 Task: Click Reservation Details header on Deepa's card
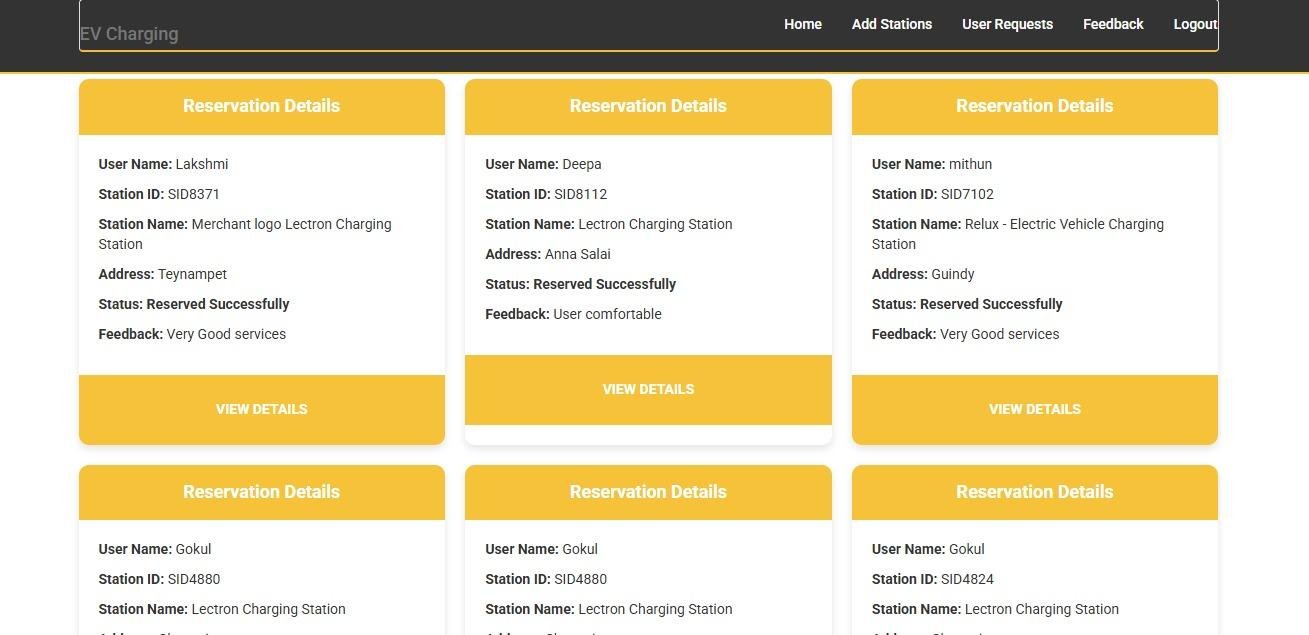[648, 106]
